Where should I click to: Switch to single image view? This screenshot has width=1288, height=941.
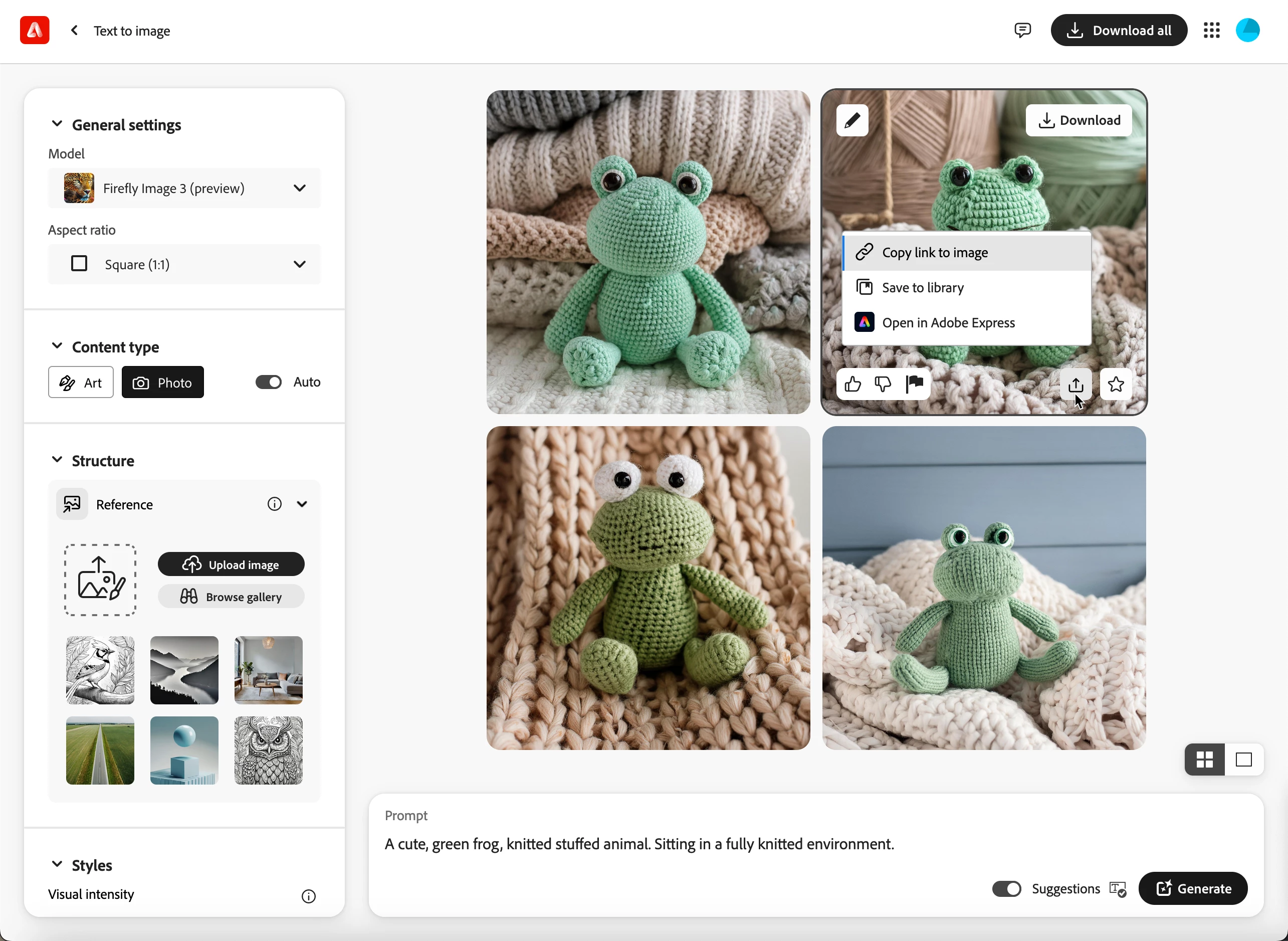coord(1243,760)
